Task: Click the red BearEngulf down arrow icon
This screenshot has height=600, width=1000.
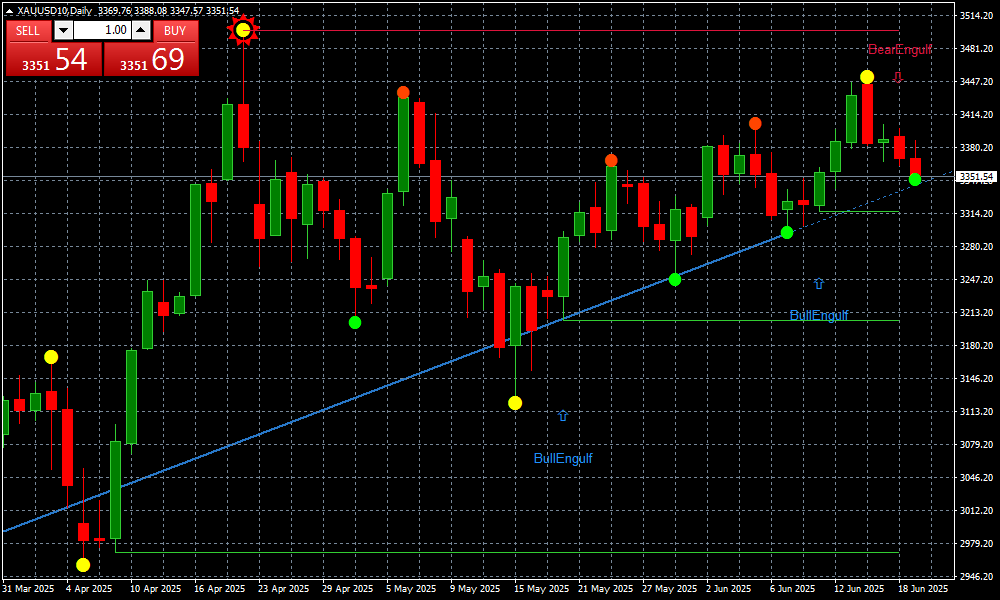Action: [x=898, y=76]
